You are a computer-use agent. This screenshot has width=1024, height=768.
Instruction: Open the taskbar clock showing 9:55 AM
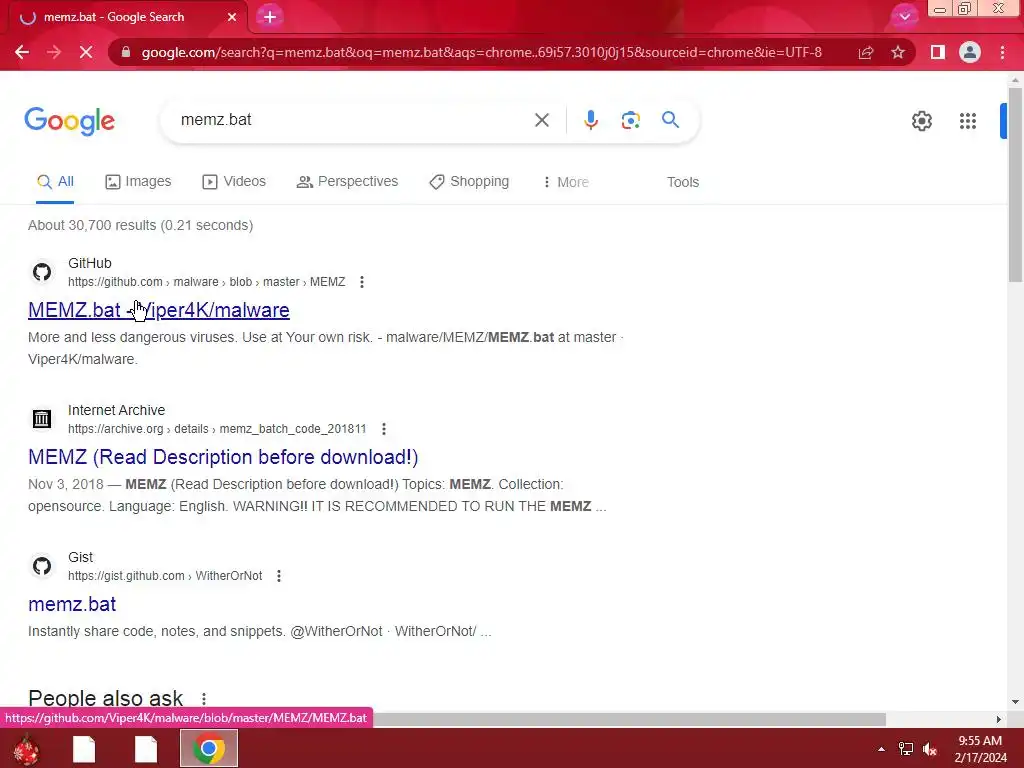[980, 749]
